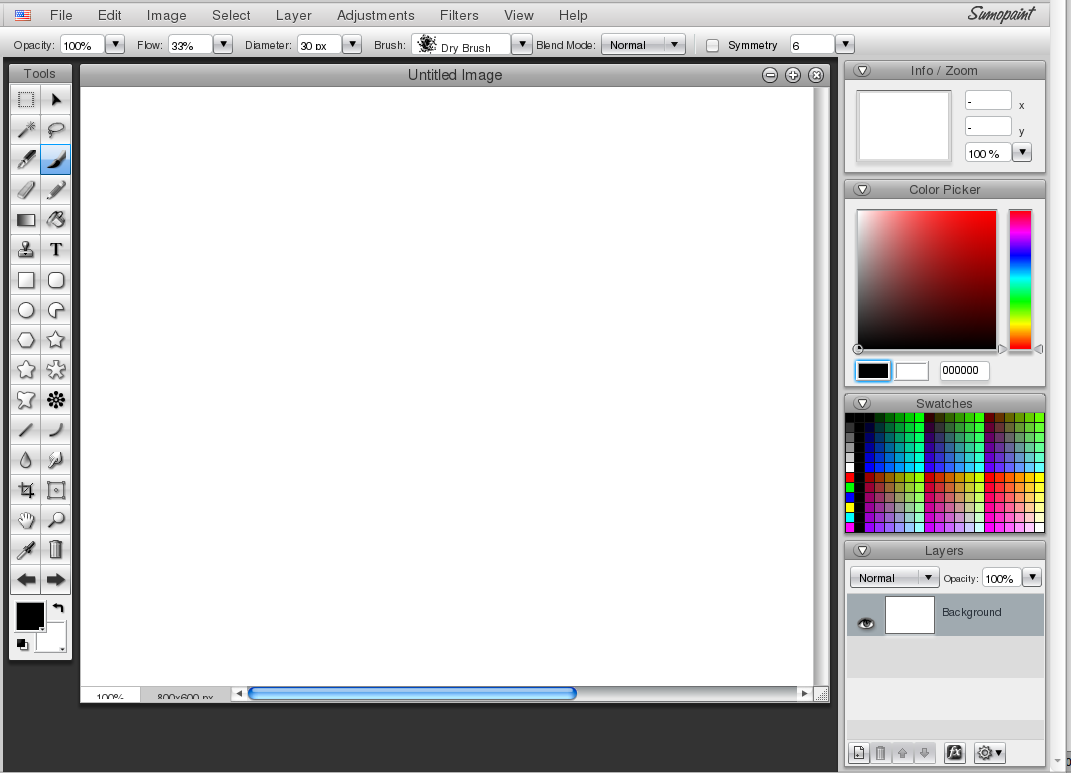
Task: Swap foreground and background colors
Action: (58, 608)
